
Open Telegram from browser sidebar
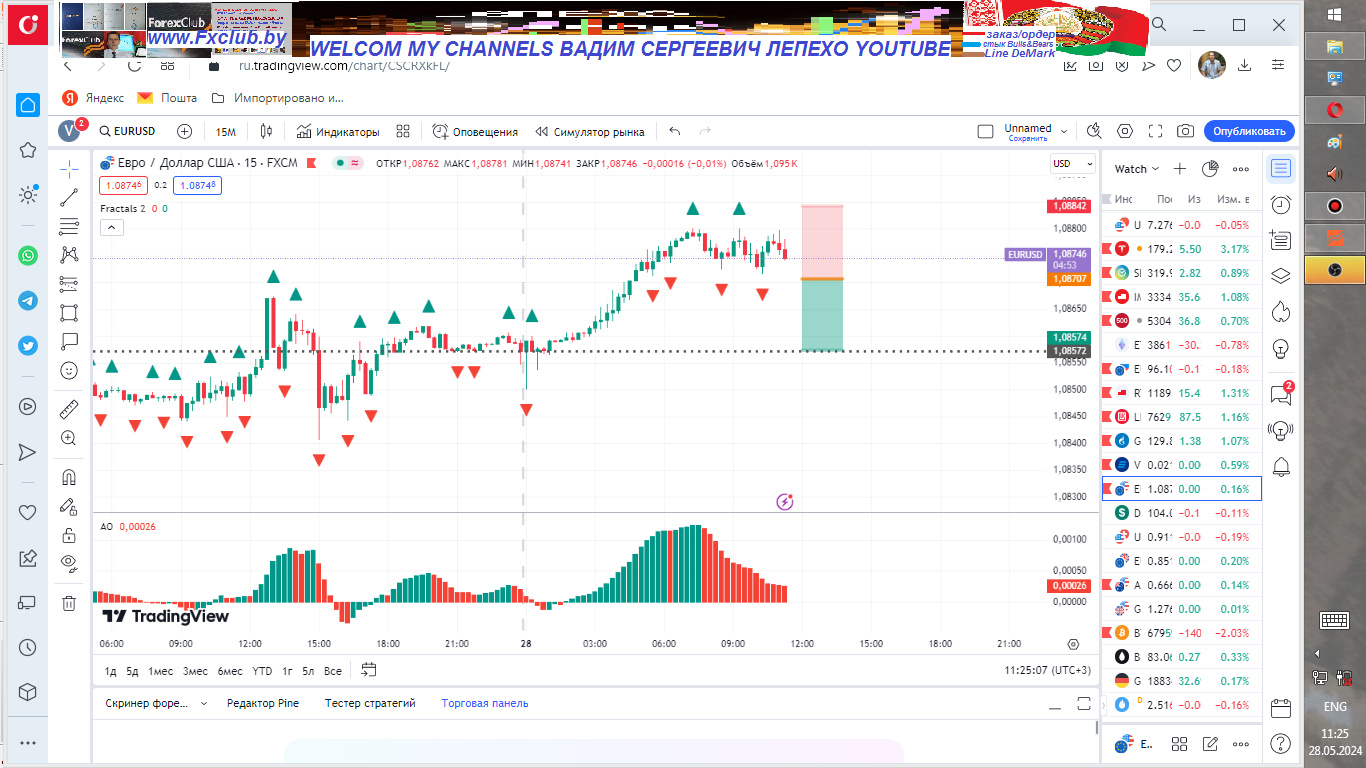pyautogui.click(x=28, y=301)
